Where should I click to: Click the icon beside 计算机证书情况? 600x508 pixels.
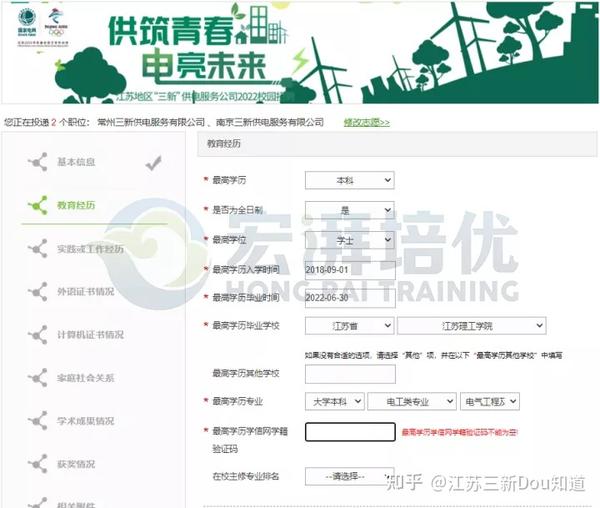tap(38, 335)
